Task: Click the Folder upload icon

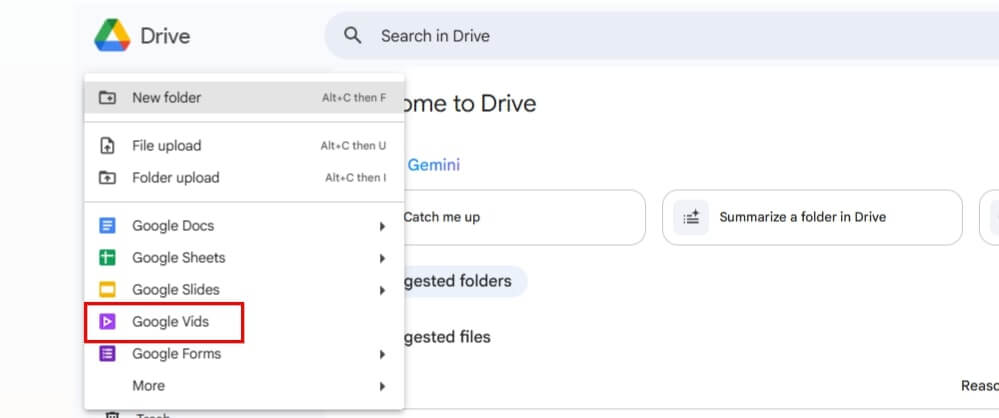Action: pyautogui.click(x=107, y=178)
